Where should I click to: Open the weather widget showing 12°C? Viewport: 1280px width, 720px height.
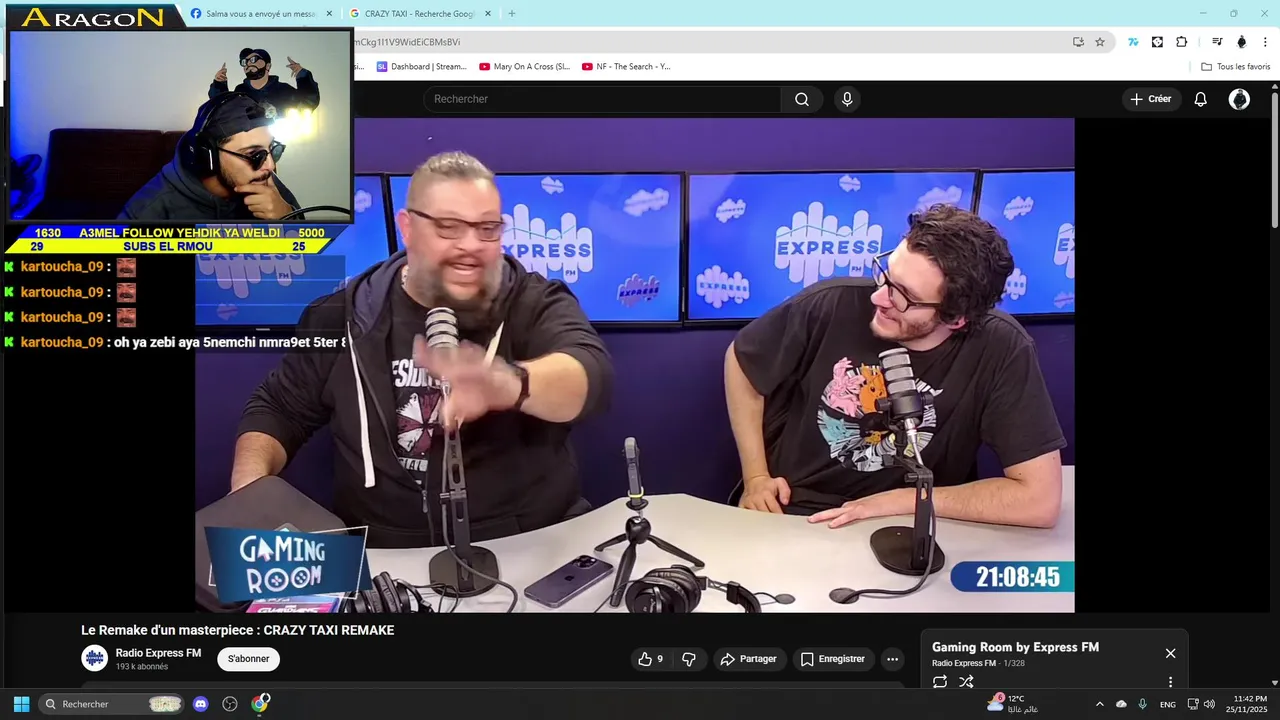[x=1013, y=704]
